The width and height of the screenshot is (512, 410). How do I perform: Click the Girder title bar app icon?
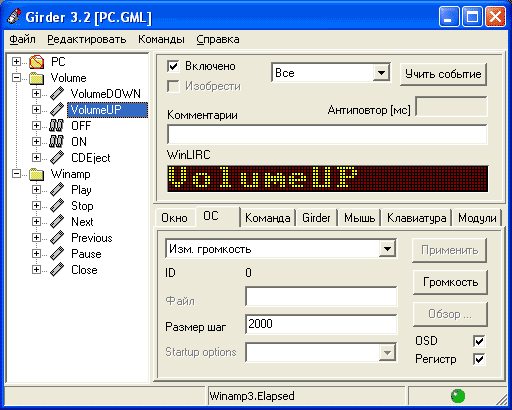tap(14, 16)
